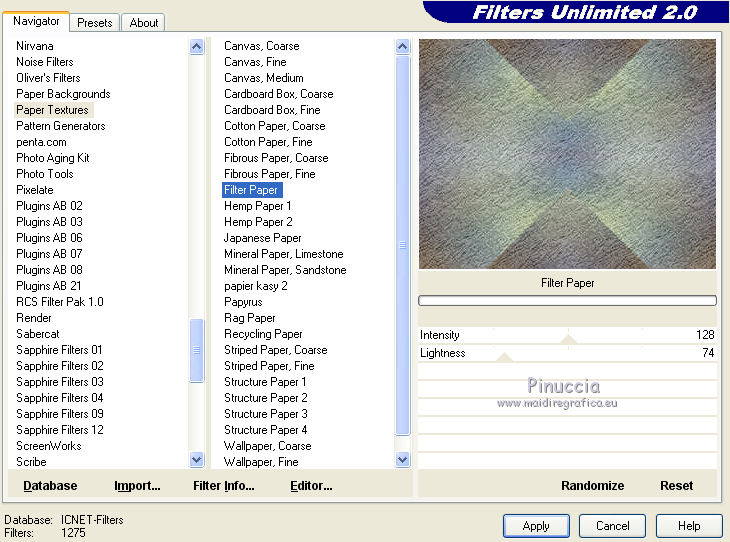Viewport: 730px width, 542px height.
Task: Choose Rag Paper filter
Action: (x=250, y=318)
